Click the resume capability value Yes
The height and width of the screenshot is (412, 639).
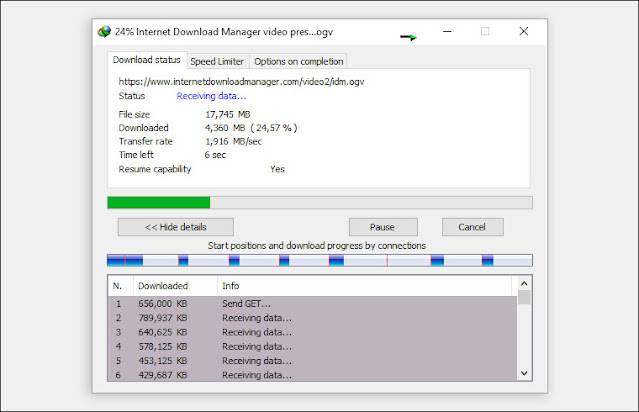277,169
